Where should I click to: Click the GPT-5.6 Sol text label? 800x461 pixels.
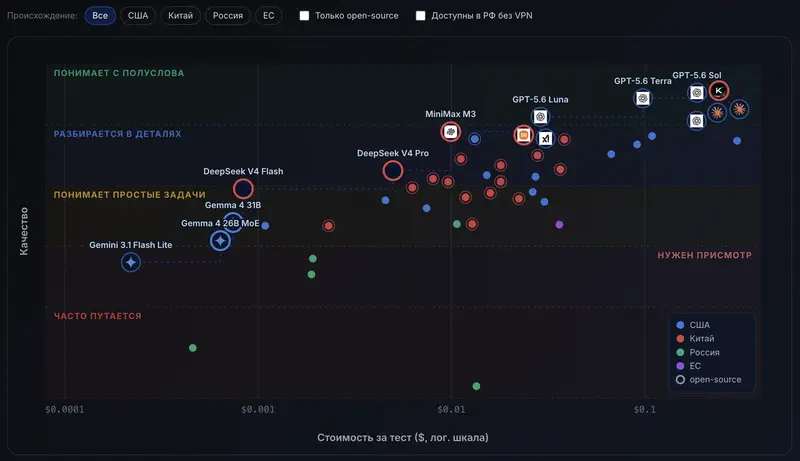coord(696,75)
